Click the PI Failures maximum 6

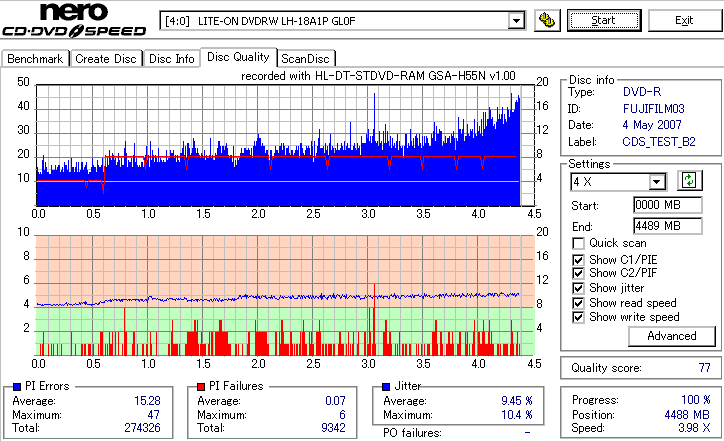[342, 415]
